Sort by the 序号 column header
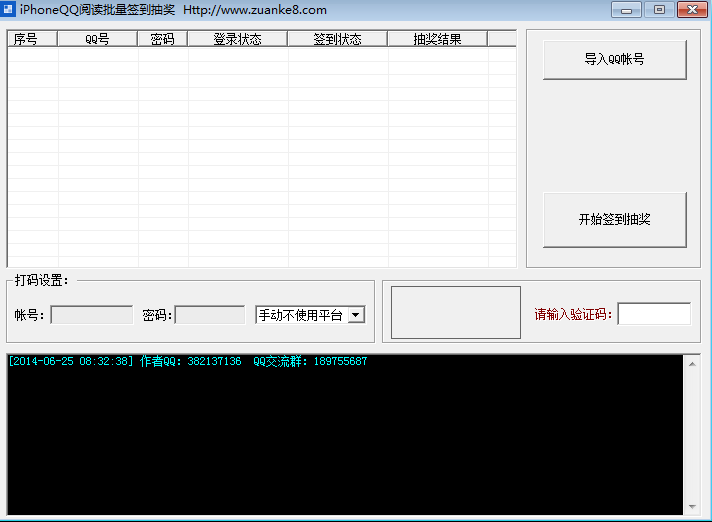 [x=32, y=39]
